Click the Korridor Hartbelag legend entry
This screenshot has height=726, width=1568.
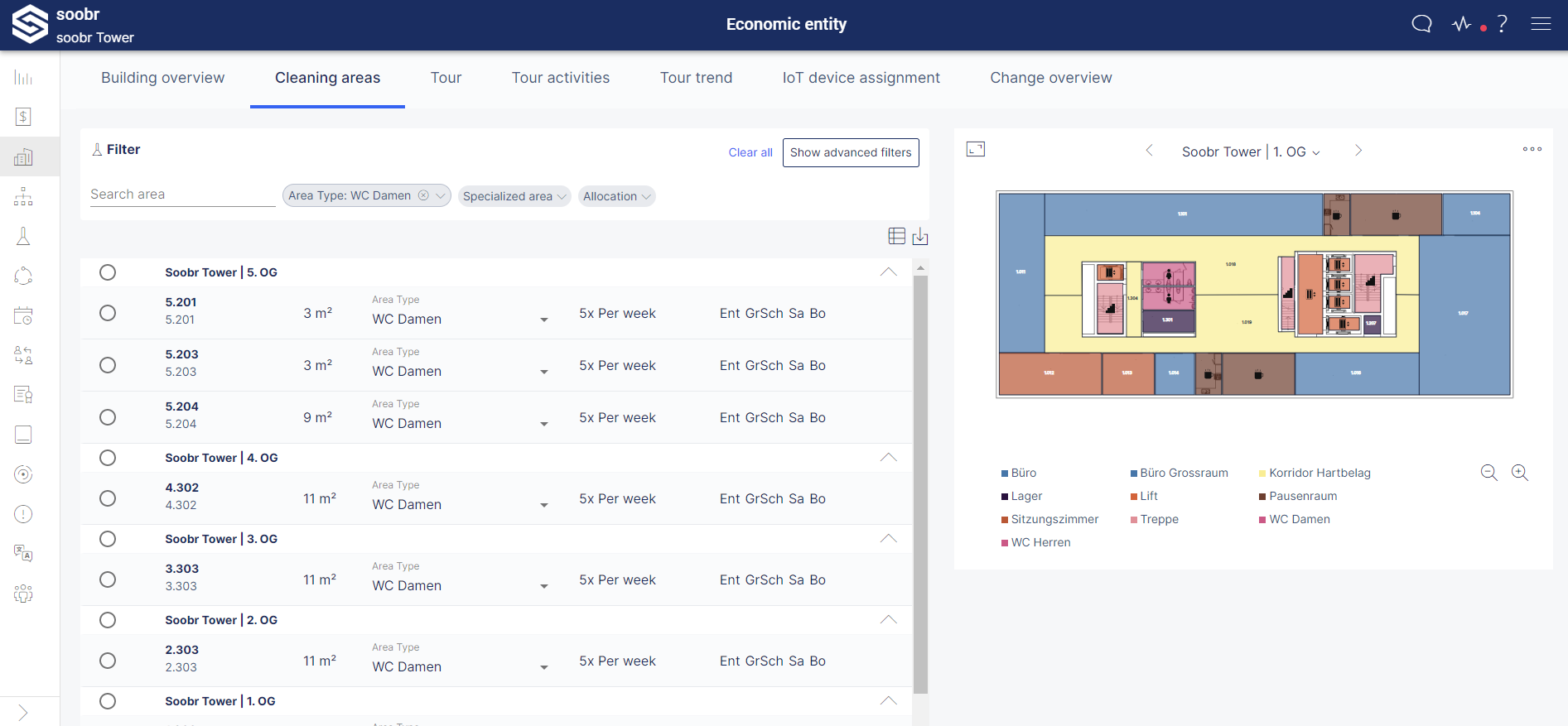(x=1315, y=473)
